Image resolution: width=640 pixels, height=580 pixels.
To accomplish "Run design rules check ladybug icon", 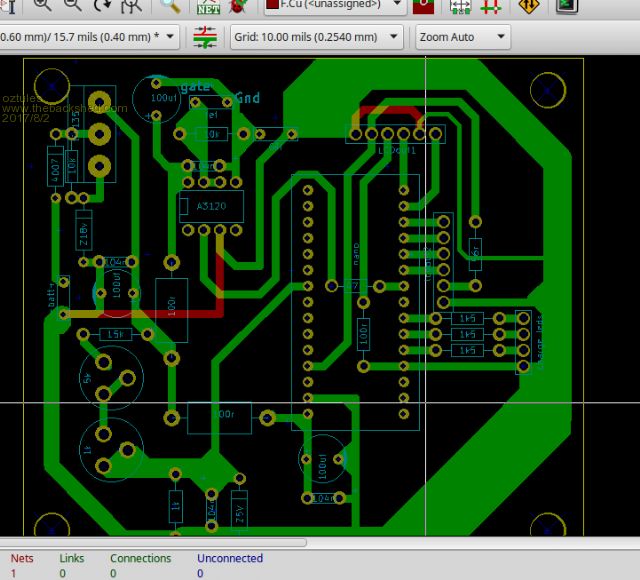I will click(x=238, y=5).
